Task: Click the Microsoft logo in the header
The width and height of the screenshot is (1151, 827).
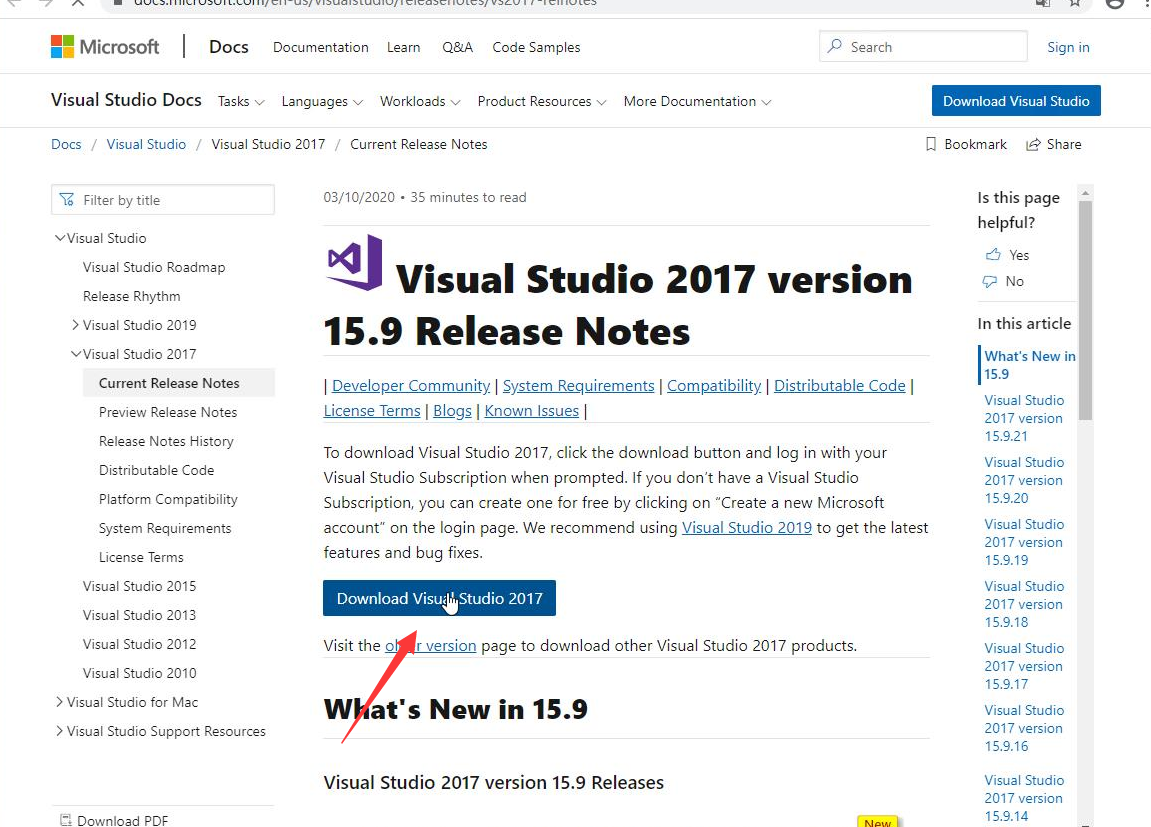Action: [x=105, y=47]
